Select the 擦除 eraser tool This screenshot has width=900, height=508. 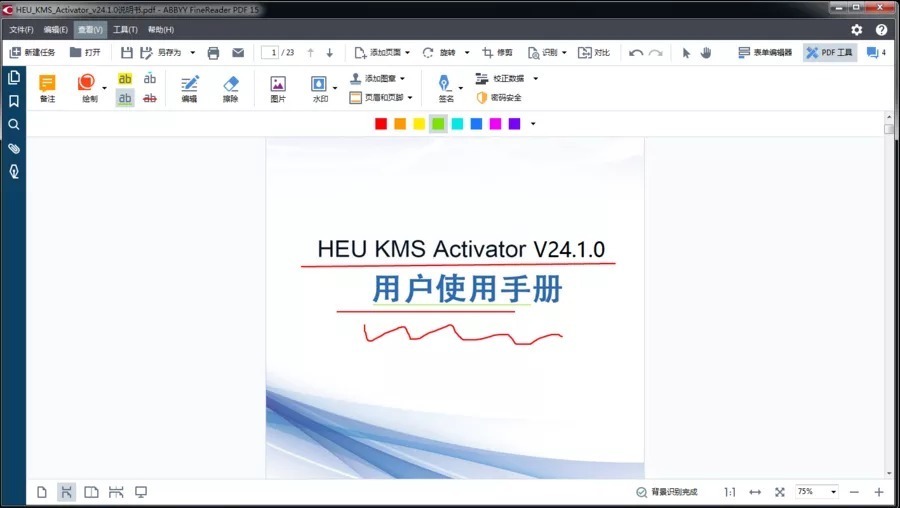[230, 88]
